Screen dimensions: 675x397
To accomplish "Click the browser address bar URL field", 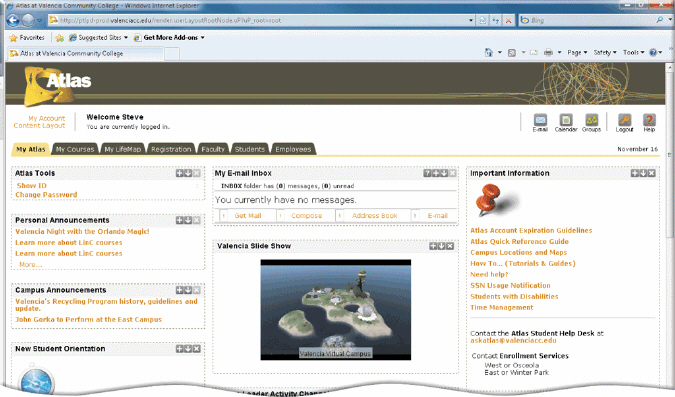I will point(258,20).
